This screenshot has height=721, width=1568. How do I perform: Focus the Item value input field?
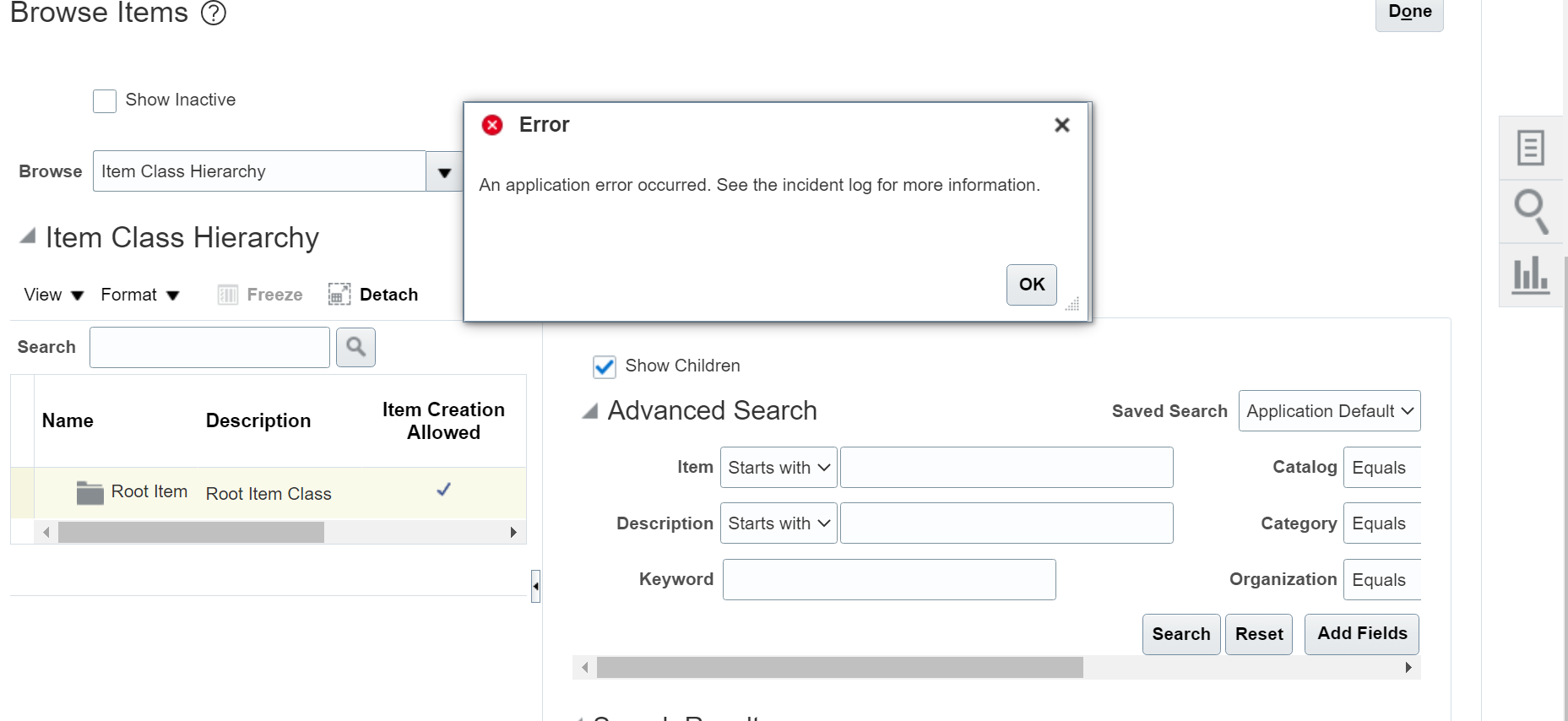[1006, 468]
